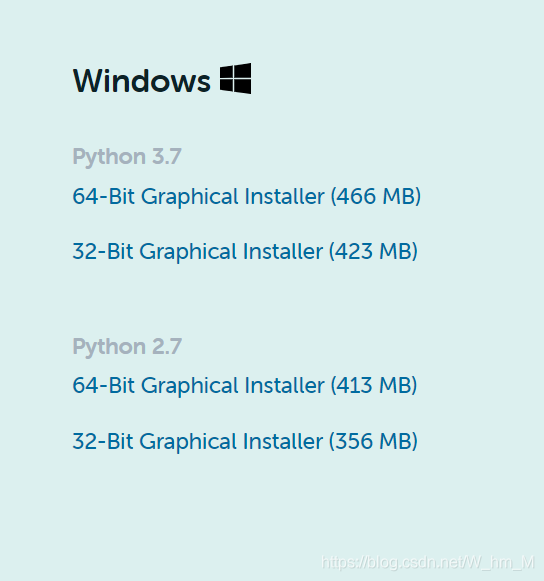Screen dimensions: 544x581
Task: Click the blog.csdn.net watermark URL
Action: pos(428,562)
